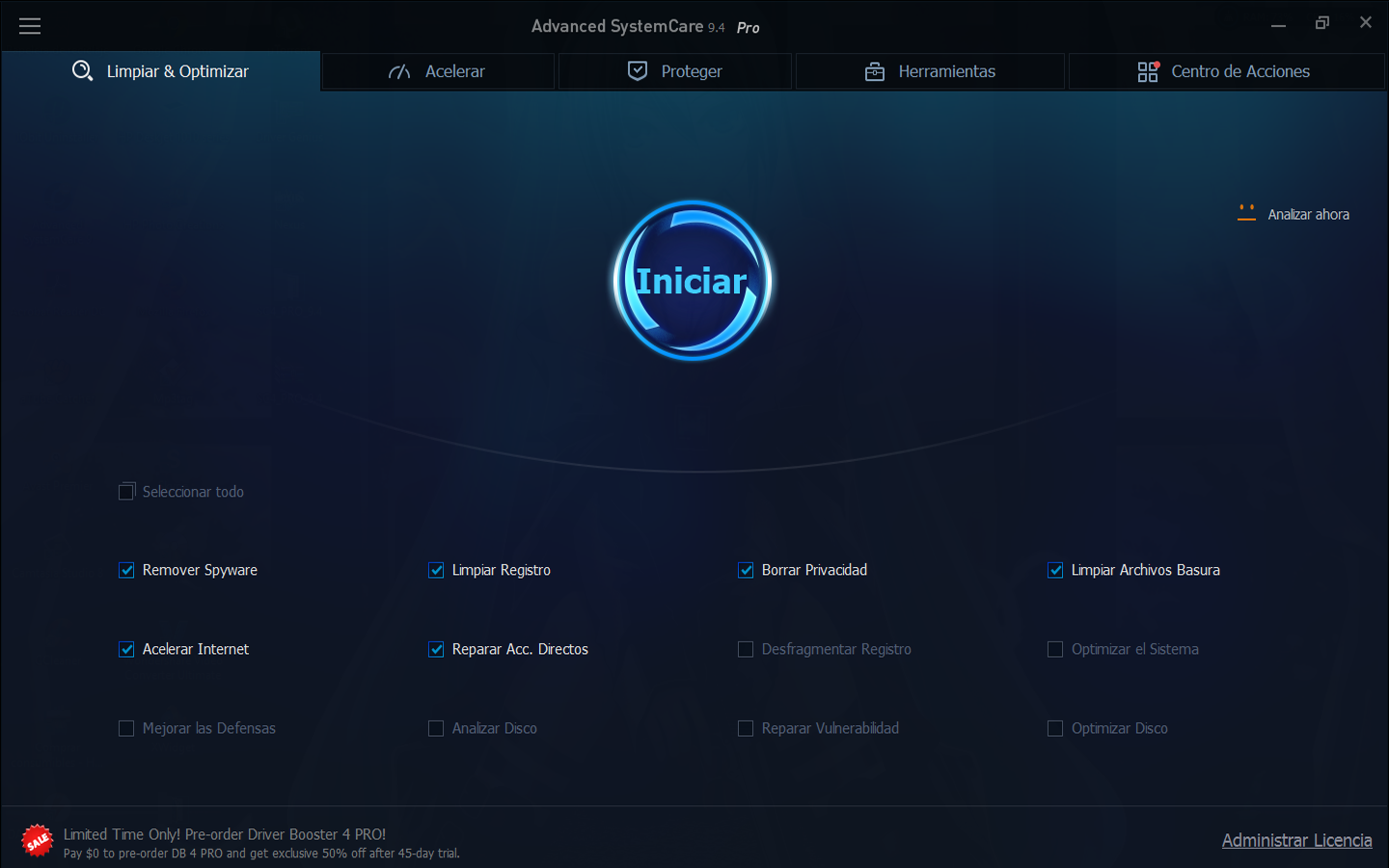Viewport: 1389px width, 868px height.
Task: Disable Limpiar Archivos Basura
Action: (x=1055, y=570)
